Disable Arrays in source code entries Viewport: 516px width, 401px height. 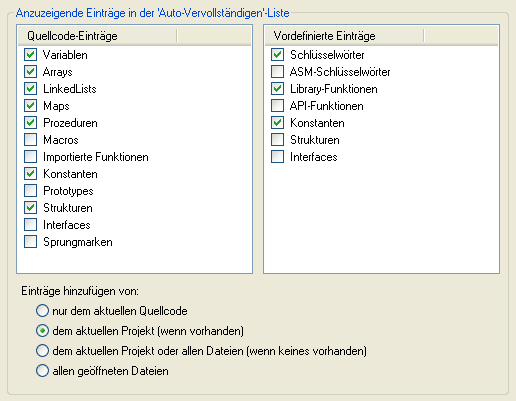(30, 72)
